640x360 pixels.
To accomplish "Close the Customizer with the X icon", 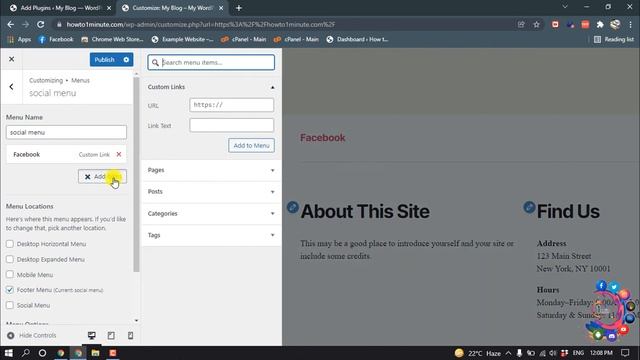I will pos(11,59).
